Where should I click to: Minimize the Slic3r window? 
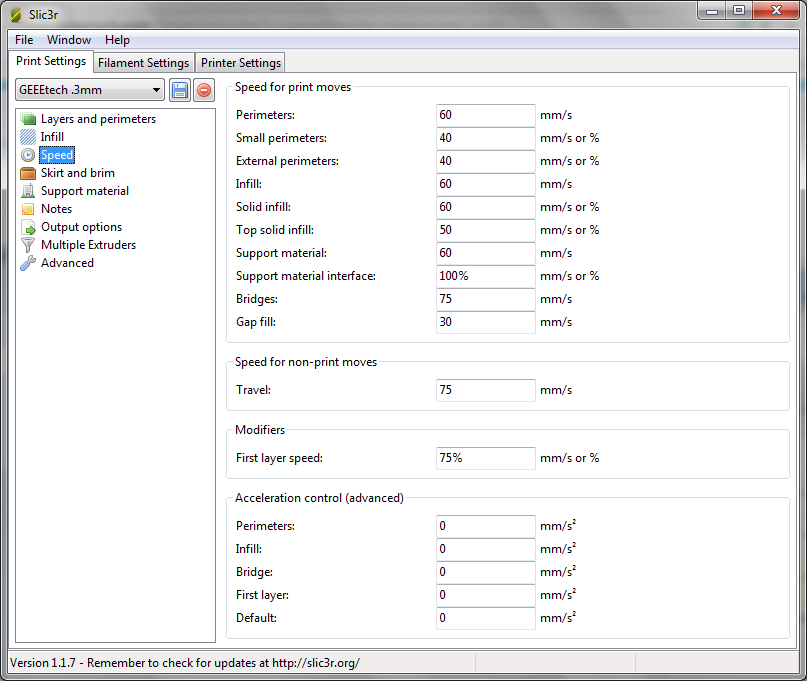point(712,11)
